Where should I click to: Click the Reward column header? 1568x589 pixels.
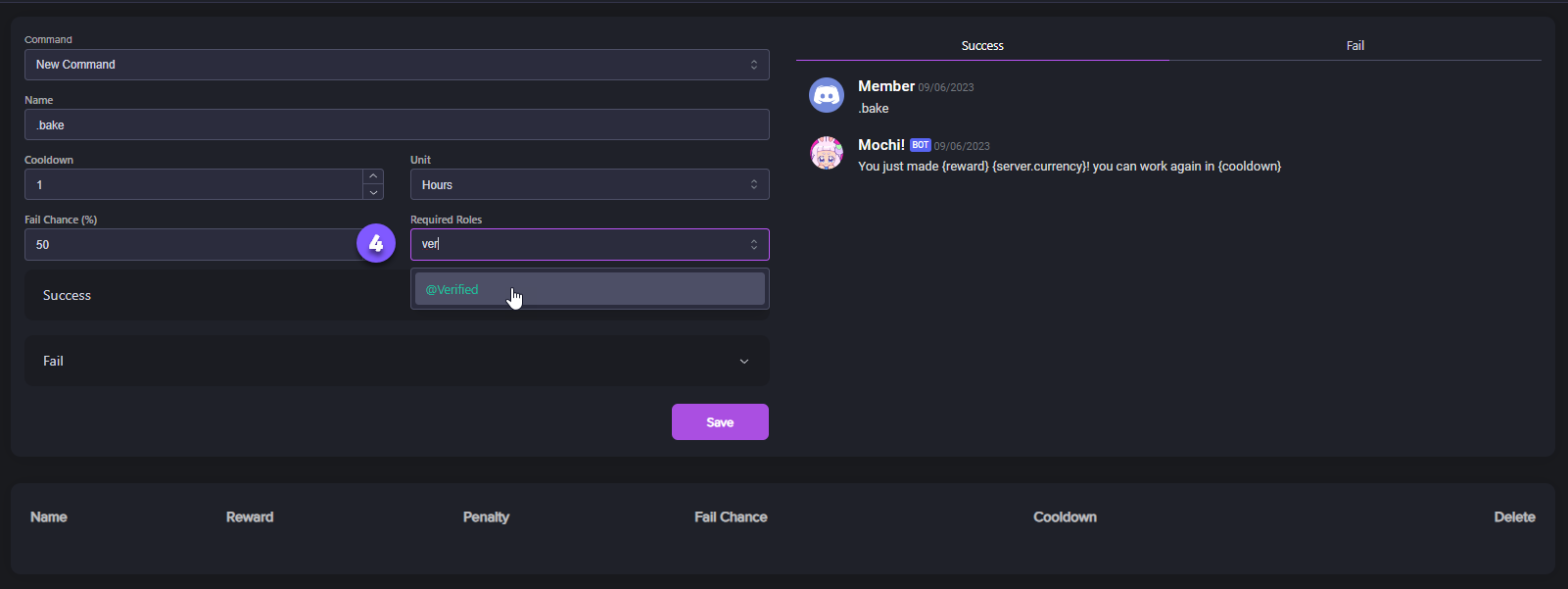pyautogui.click(x=250, y=517)
